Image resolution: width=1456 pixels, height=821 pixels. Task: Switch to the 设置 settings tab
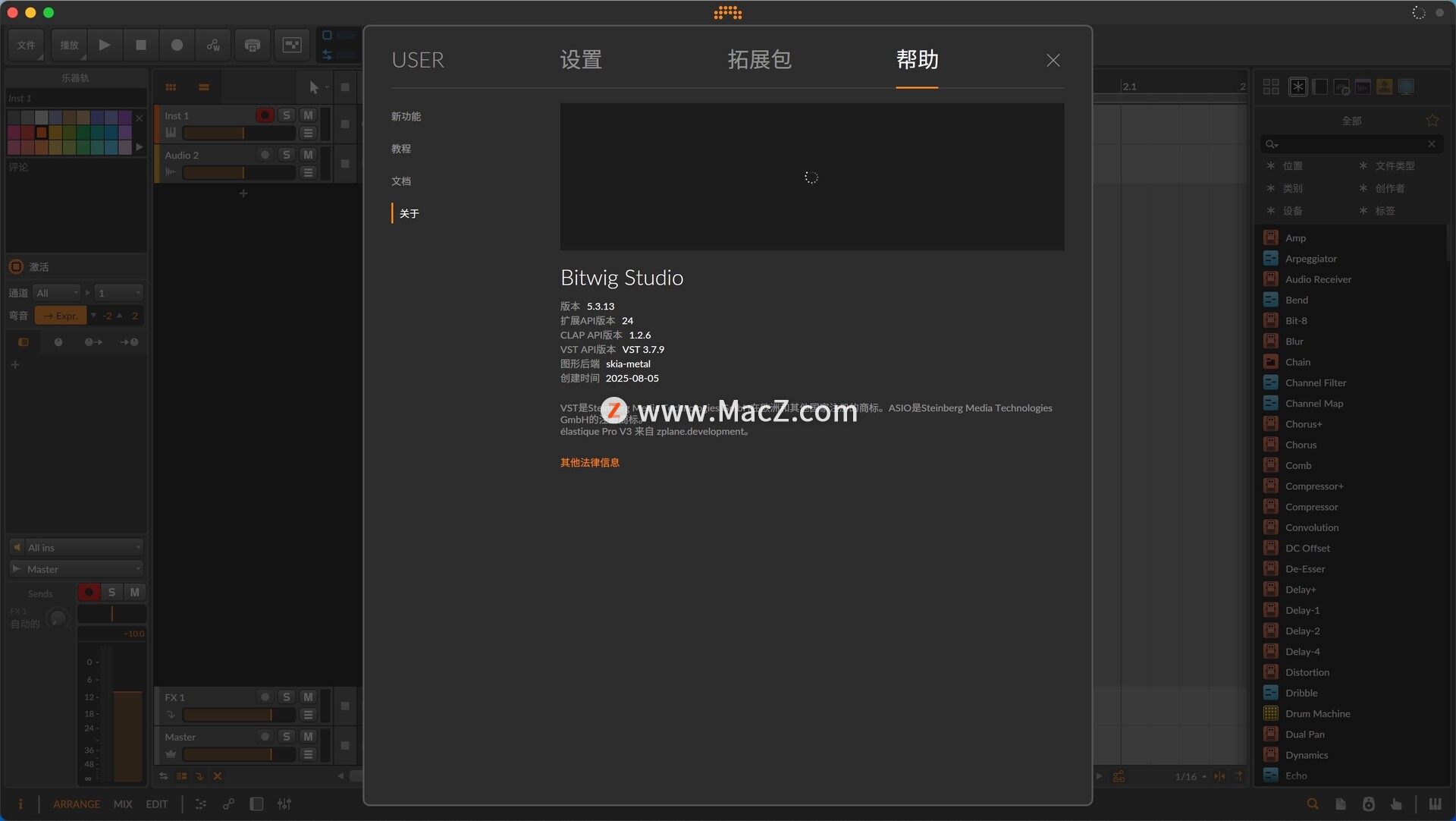pos(581,60)
